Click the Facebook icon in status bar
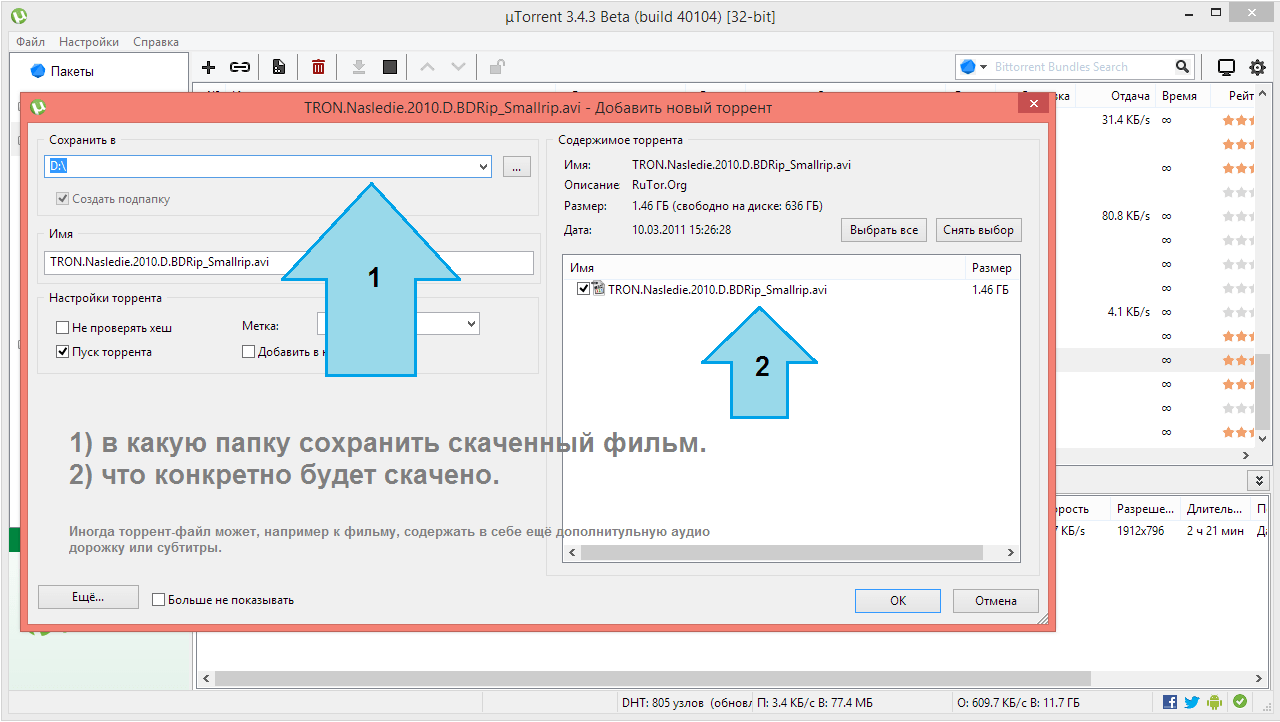Screen dimensions: 1280x722 (1170, 702)
